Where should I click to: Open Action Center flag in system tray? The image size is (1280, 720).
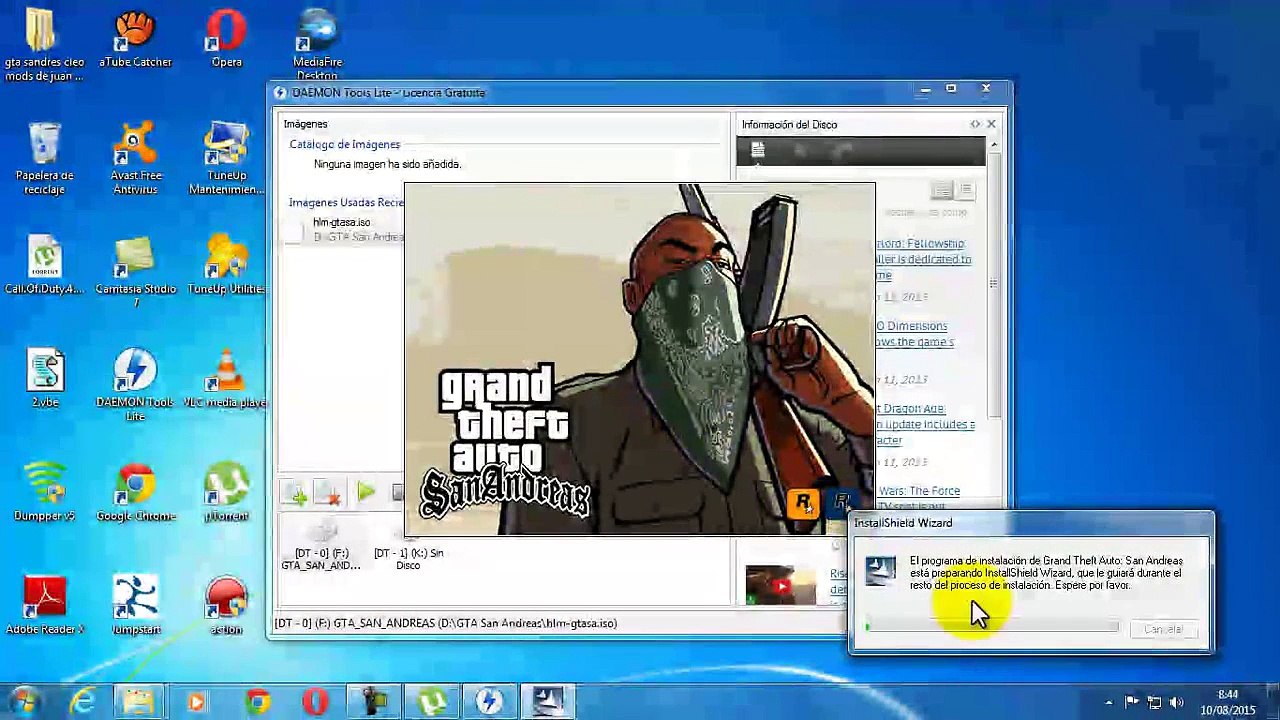coord(1131,703)
